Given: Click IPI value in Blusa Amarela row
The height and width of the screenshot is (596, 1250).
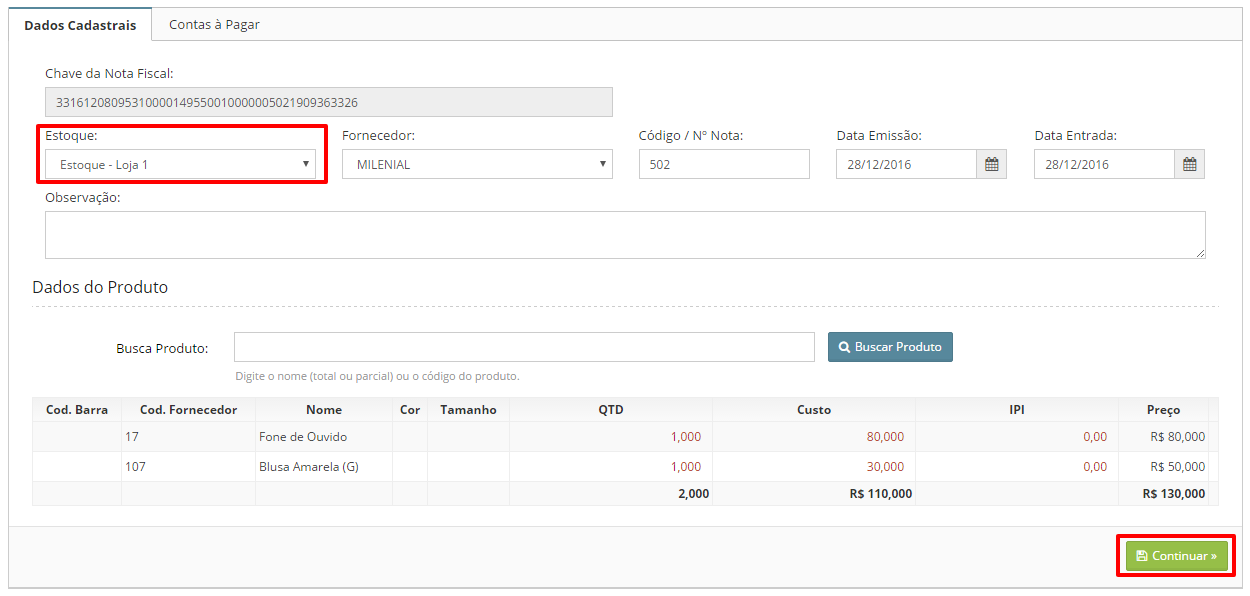Looking at the screenshot, I should pos(1095,467).
